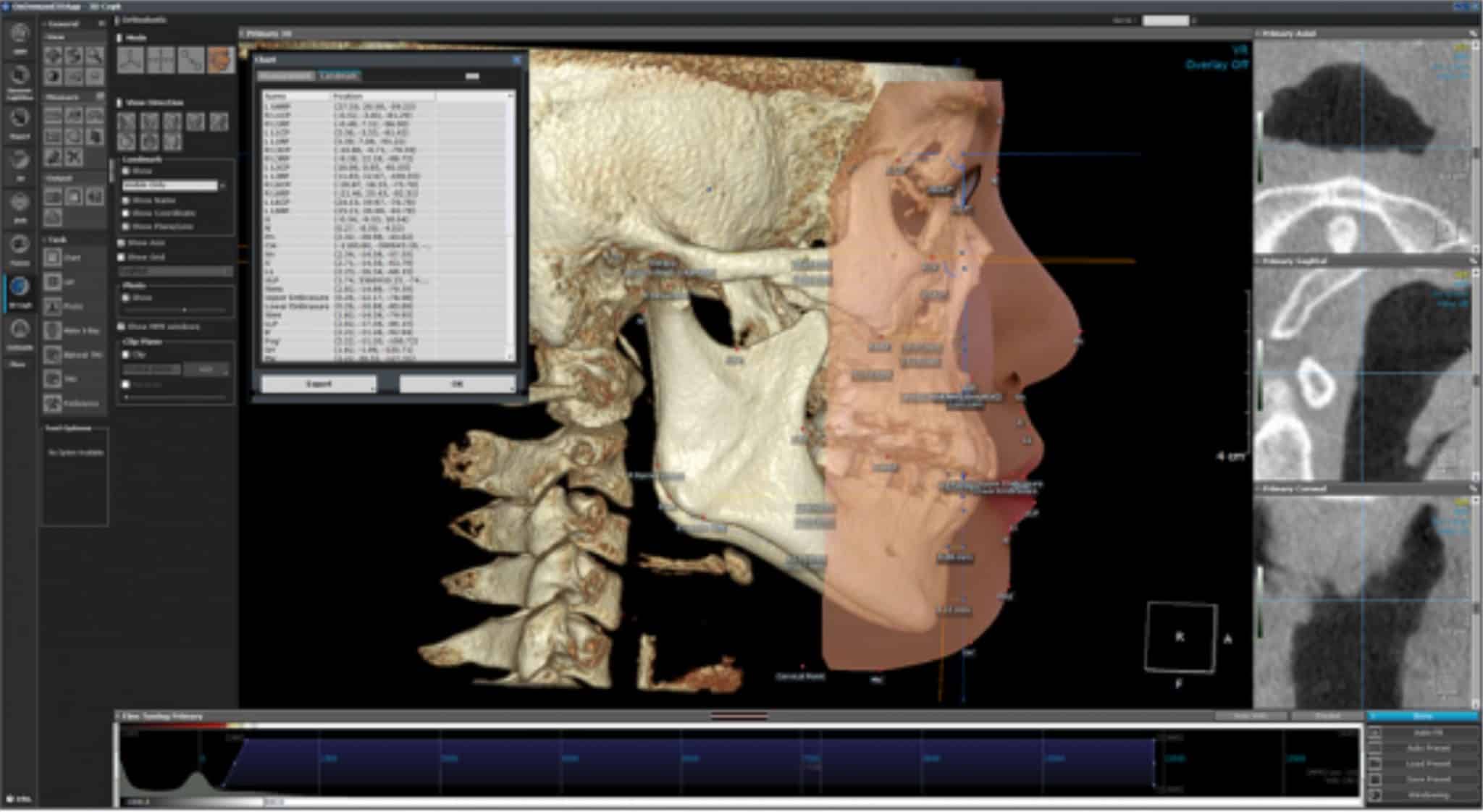Switch to the Landmark tab in Chart dialog

[339, 75]
